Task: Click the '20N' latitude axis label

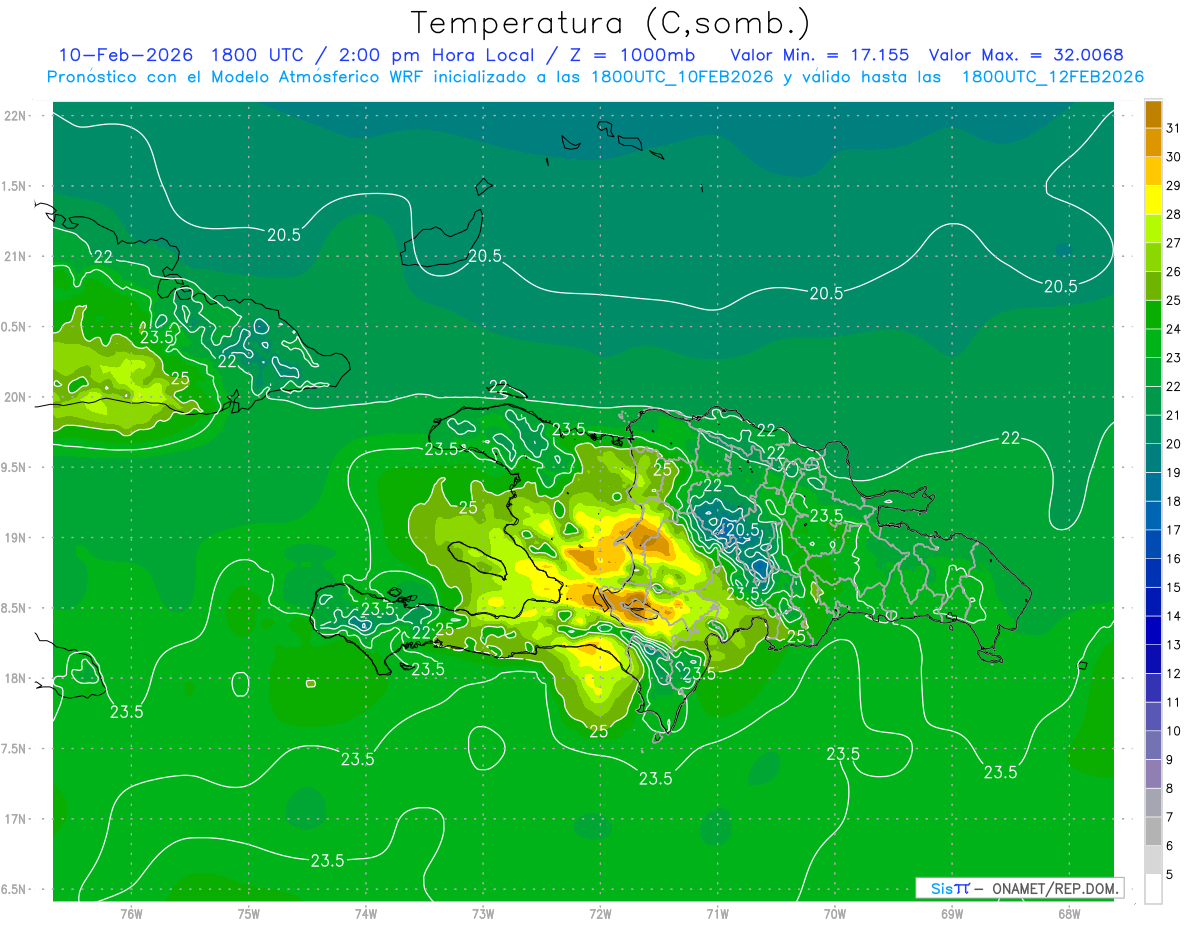Action: (x=16, y=397)
